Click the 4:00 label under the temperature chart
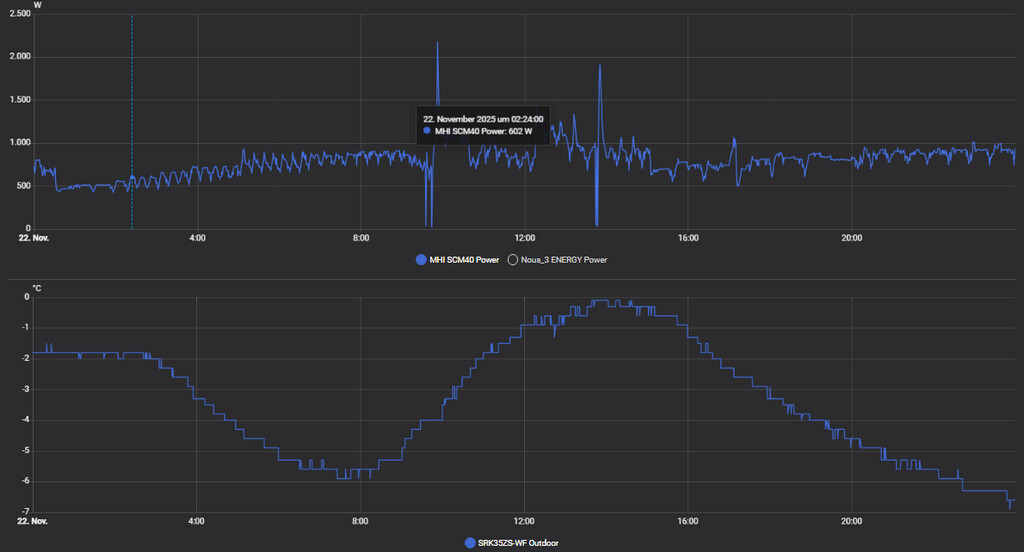 pos(197,521)
